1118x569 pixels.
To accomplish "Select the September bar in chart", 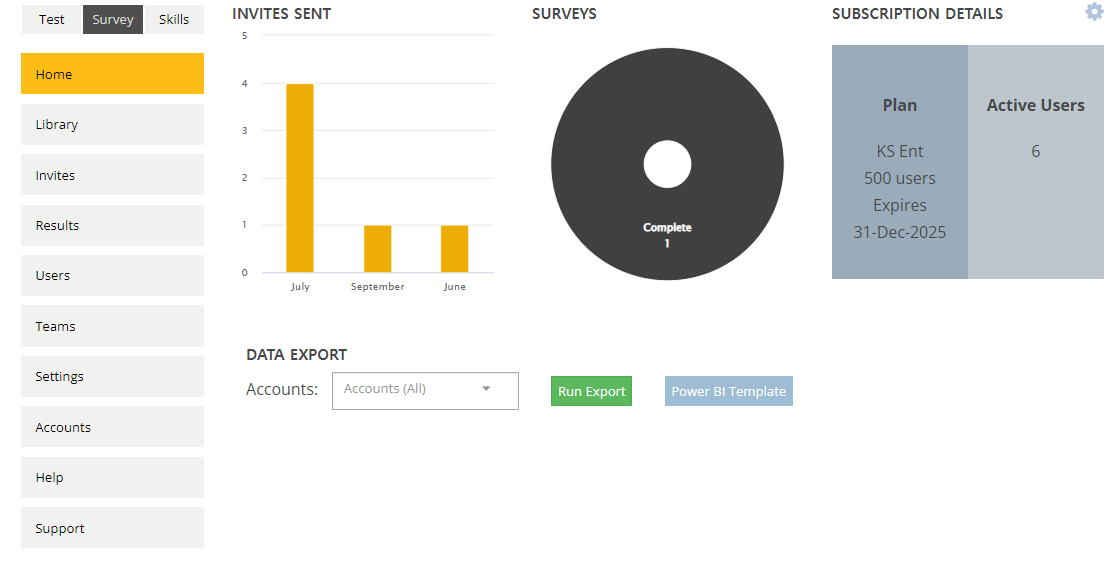I will pyautogui.click(x=378, y=249).
